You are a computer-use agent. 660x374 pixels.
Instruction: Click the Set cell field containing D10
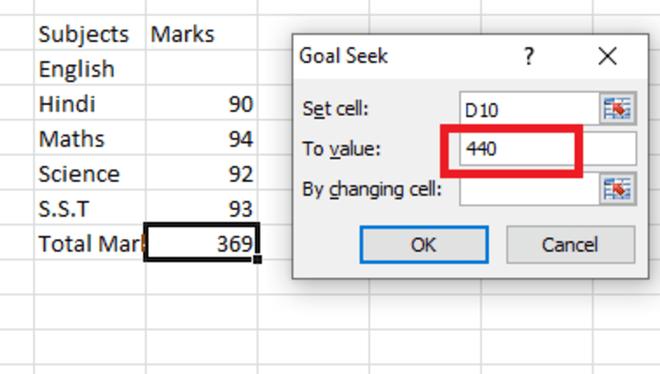[x=530, y=109]
